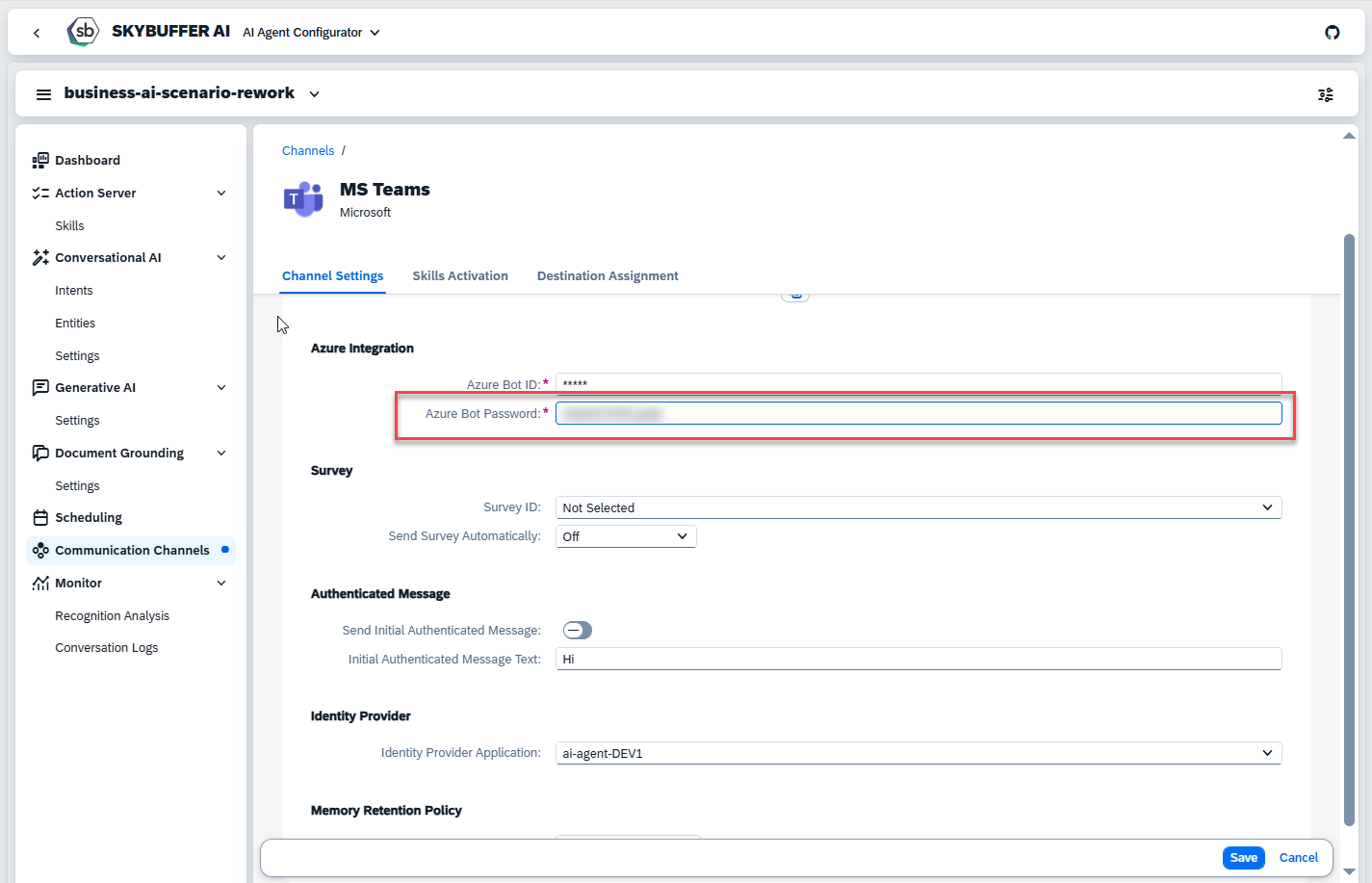Click the Skybuffer sb logo

click(83, 32)
